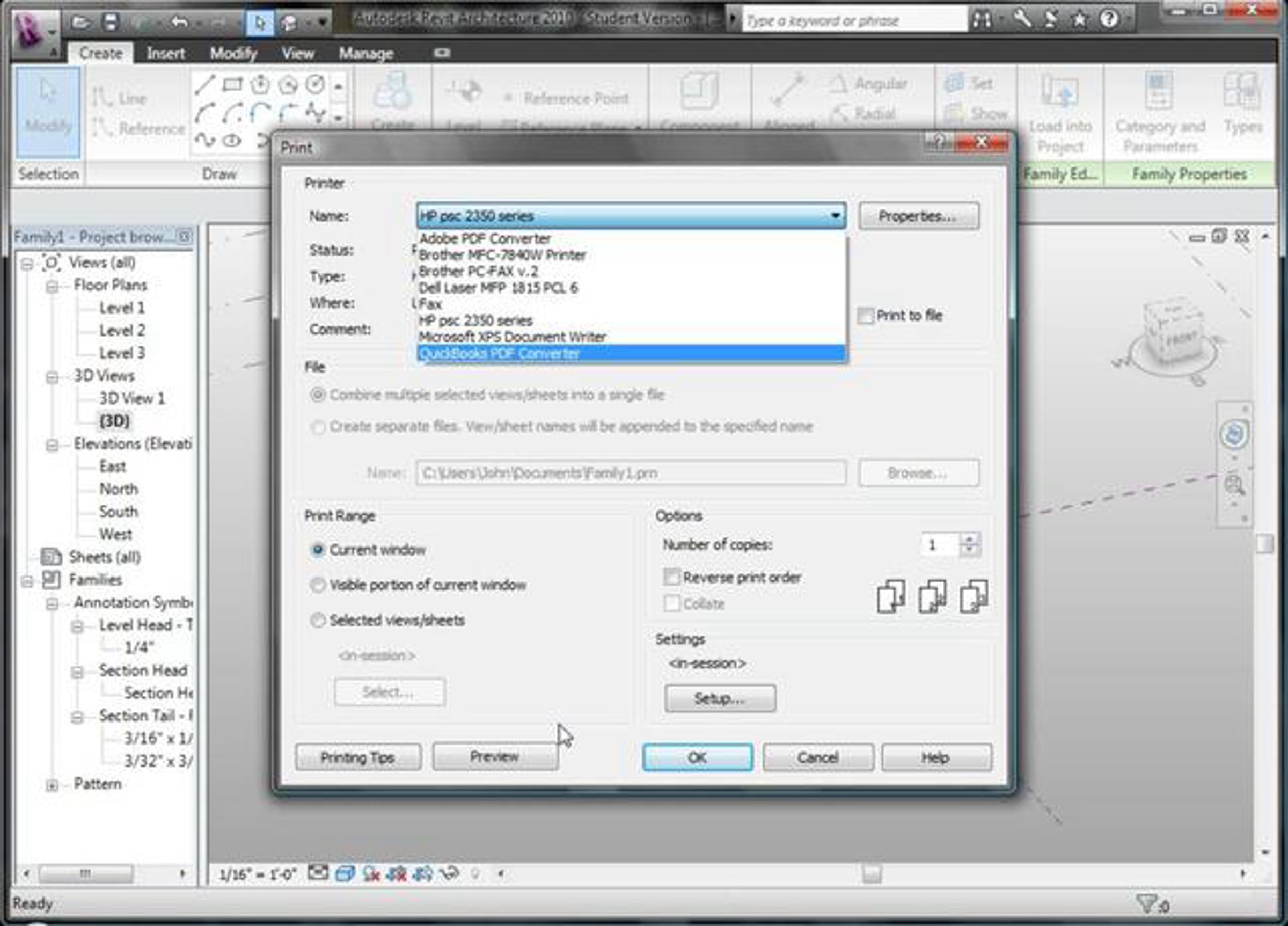1288x926 pixels.
Task: Open the printer Name dropdown arrow
Action: pyautogui.click(x=836, y=216)
